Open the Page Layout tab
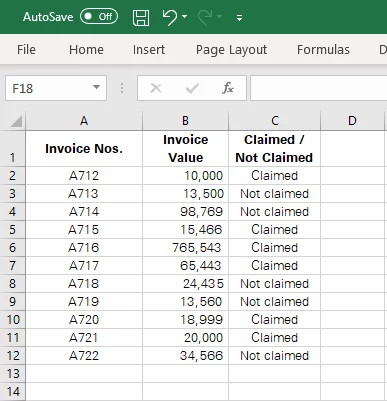 pos(231,50)
